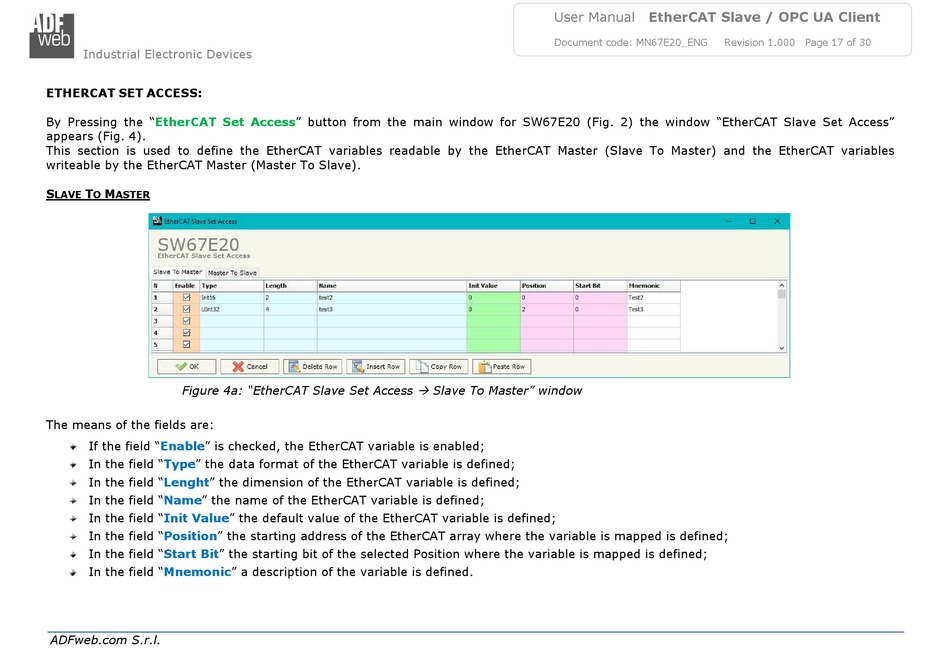The height and width of the screenshot is (659, 950).
Task: Minimize the EtherCAT Slave Set Access window
Action: coord(727,221)
